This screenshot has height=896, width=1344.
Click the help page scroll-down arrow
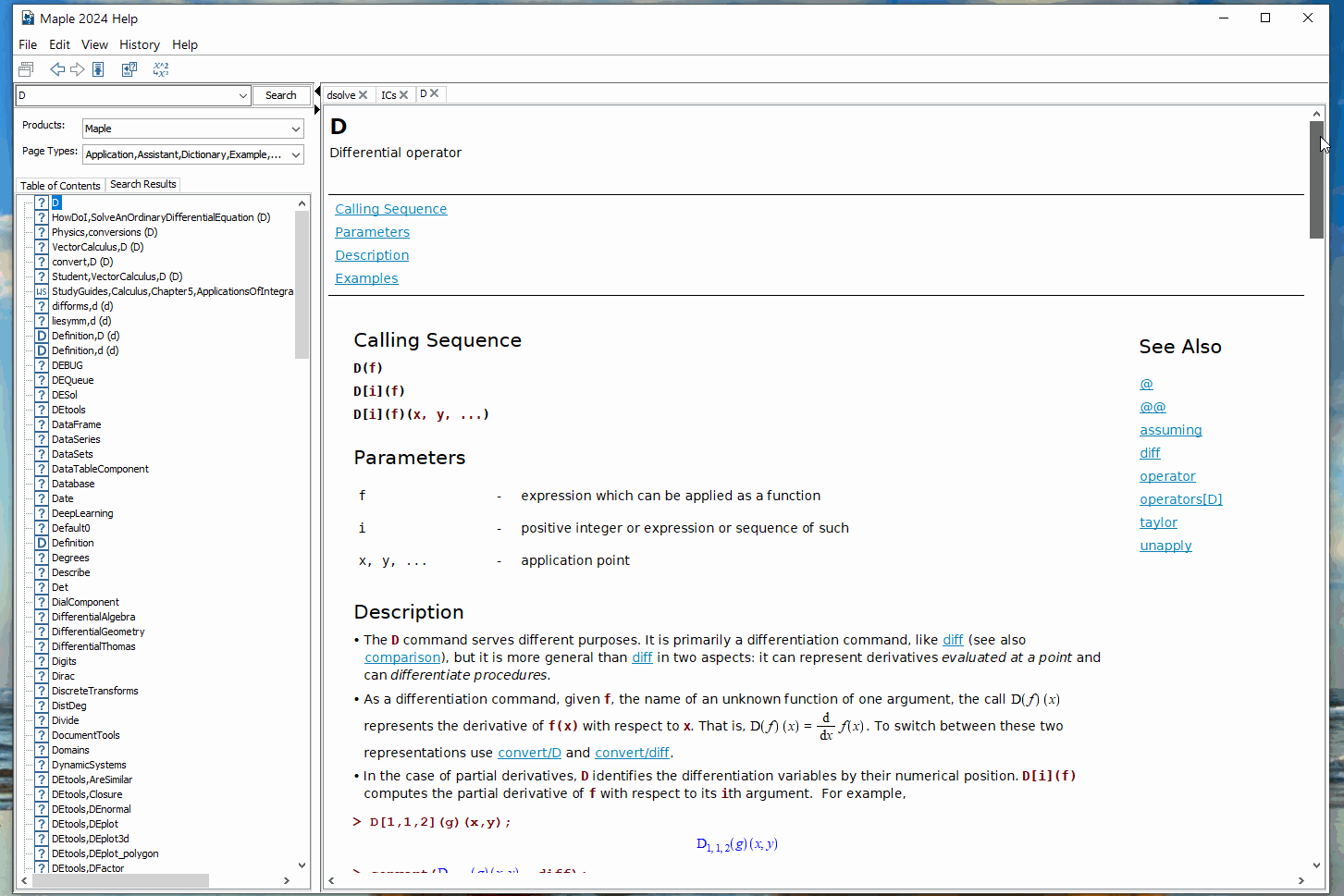click(1316, 865)
